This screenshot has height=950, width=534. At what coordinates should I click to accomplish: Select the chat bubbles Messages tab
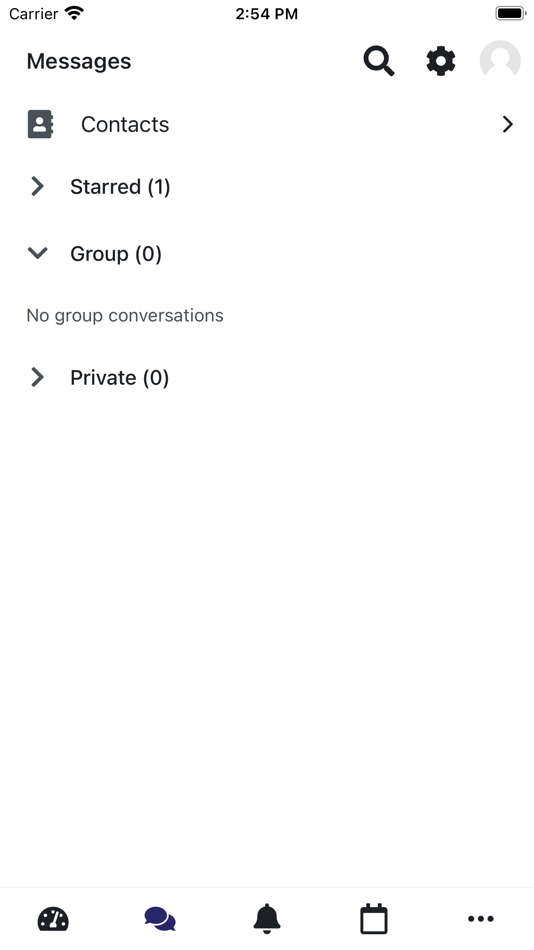160,919
